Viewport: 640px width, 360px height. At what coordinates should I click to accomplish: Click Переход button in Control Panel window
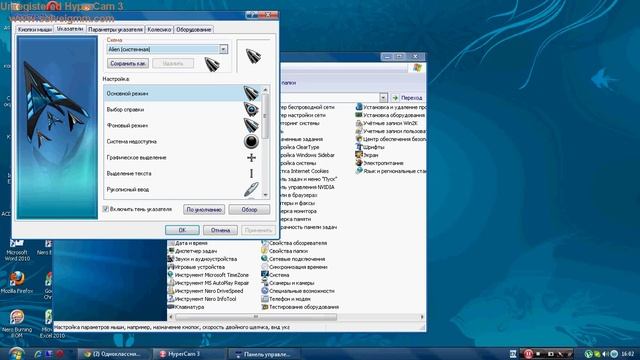tap(408, 98)
